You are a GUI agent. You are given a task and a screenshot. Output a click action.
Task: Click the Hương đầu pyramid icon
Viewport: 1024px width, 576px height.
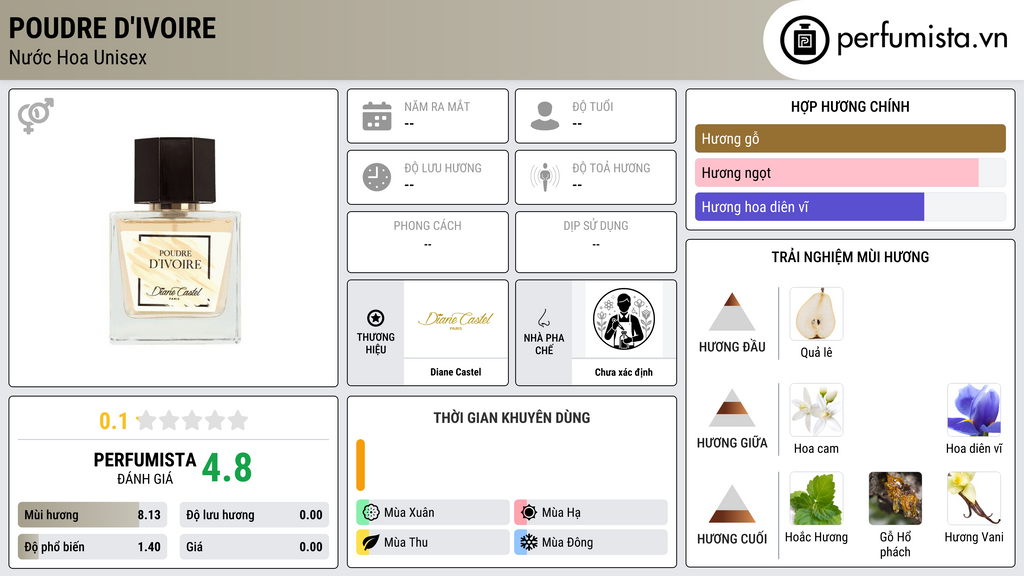point(732,312)
